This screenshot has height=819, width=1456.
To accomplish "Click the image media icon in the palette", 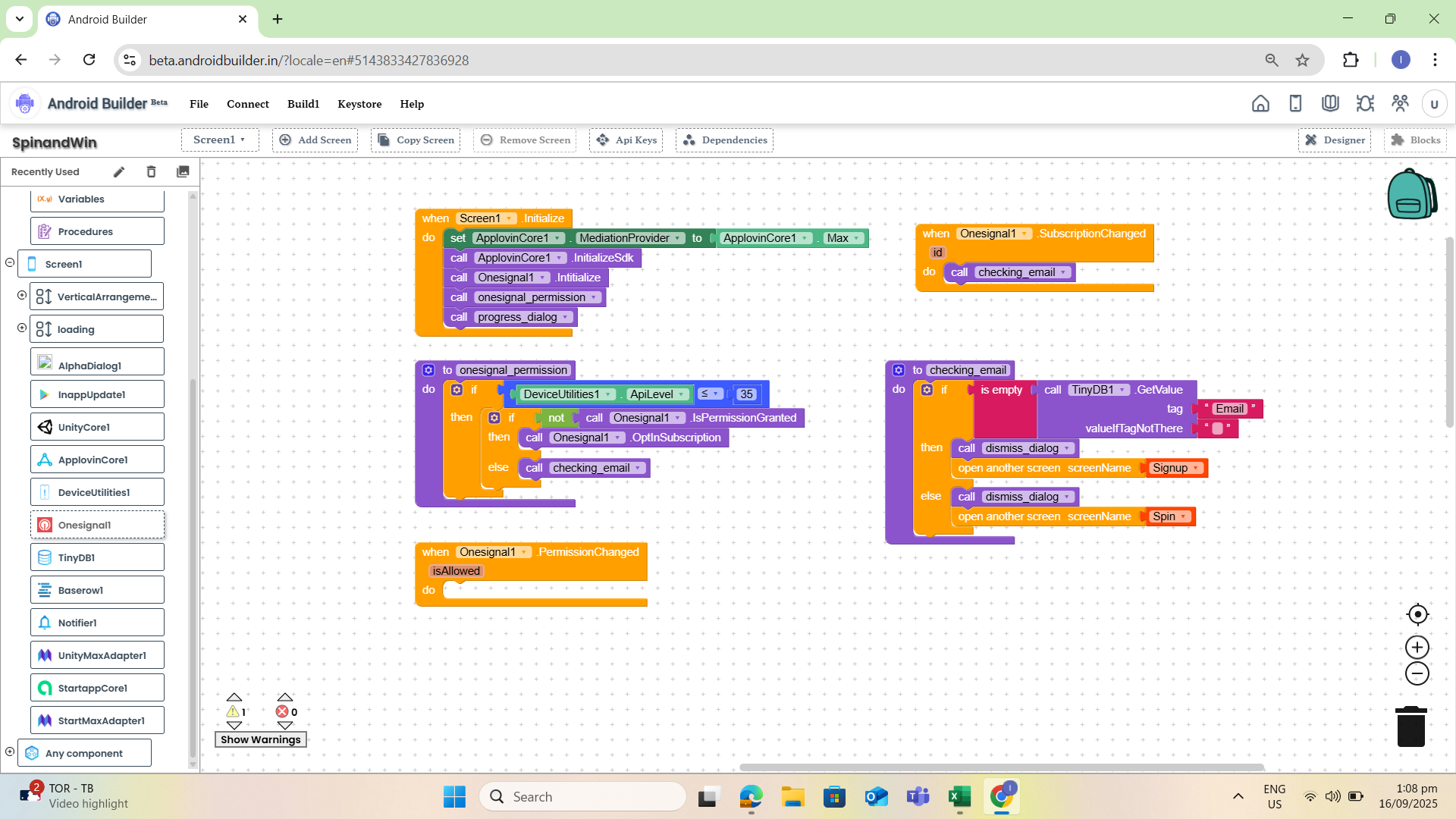I will pos(183,172).
